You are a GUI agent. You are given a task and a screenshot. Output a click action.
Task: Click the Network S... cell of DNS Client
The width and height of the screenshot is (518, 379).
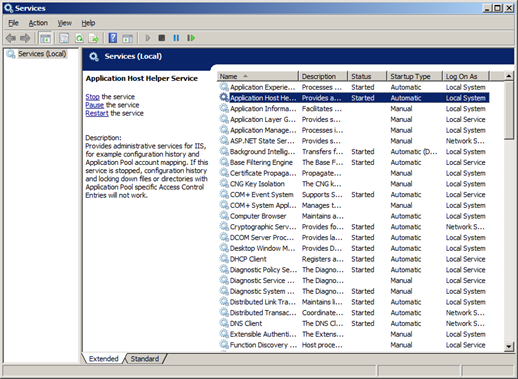point(465,323)
